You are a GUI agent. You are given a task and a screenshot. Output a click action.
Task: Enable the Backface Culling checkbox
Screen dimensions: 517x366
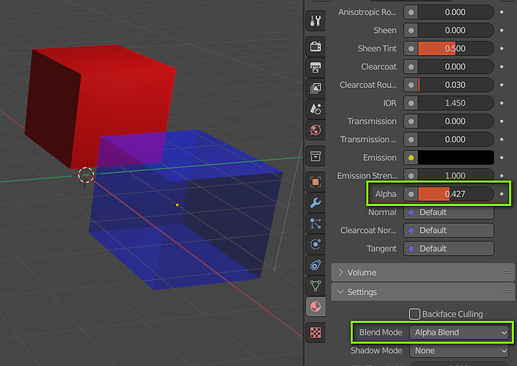click(x=414, y=314)
